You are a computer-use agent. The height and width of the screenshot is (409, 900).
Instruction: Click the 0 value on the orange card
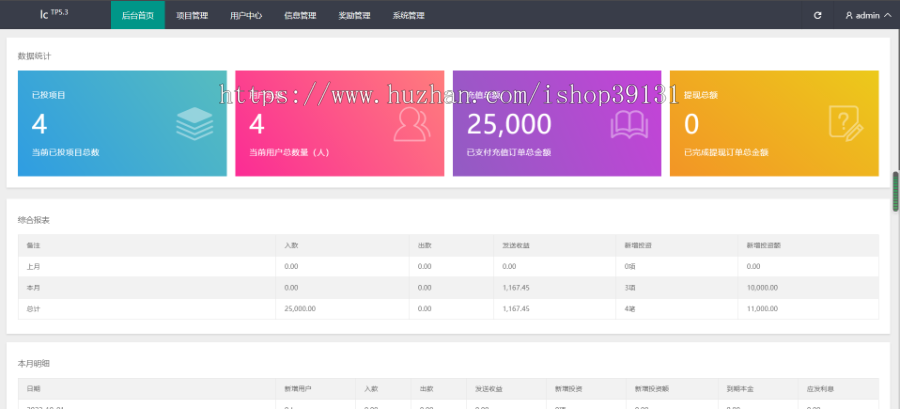tap(692, 124)
